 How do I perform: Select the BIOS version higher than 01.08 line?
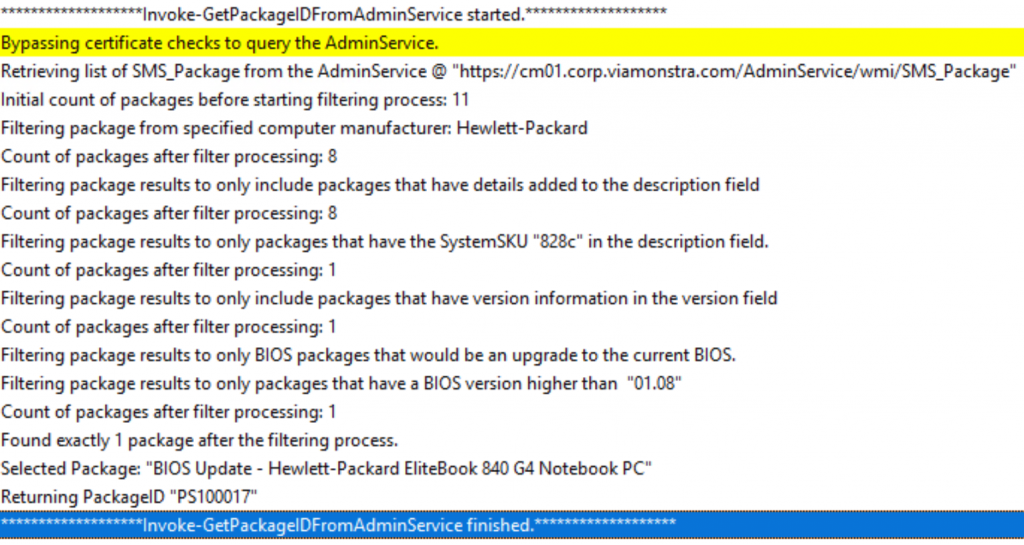tap(512, 383)
